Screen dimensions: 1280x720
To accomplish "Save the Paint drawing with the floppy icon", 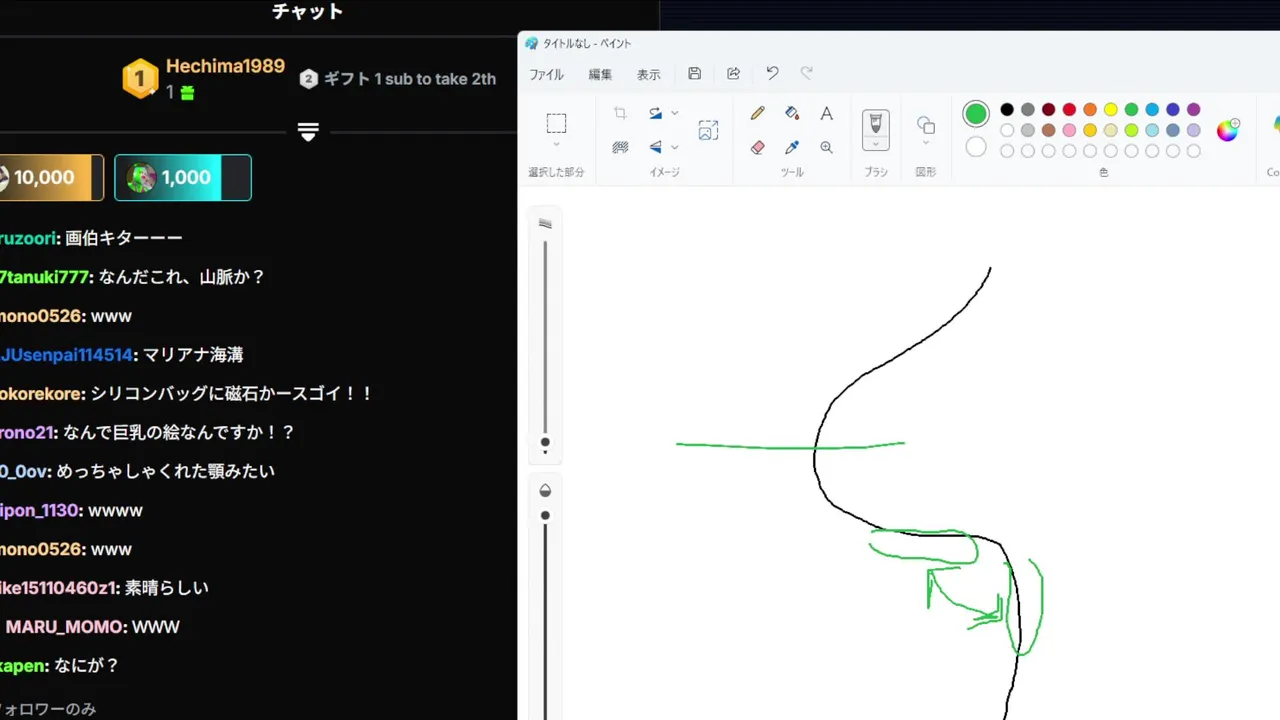I will point(695,74).
